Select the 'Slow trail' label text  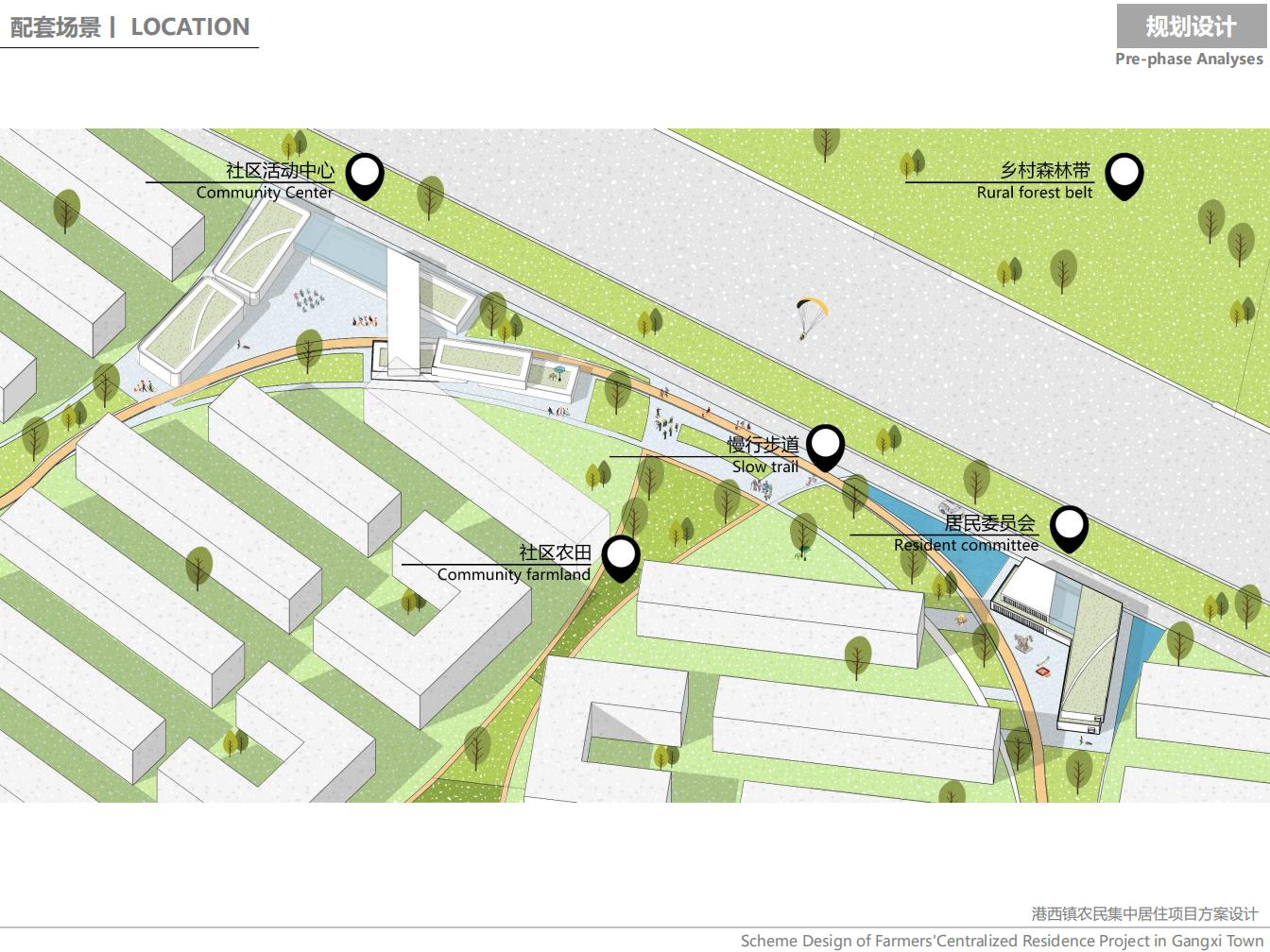(x=765, y=467)
